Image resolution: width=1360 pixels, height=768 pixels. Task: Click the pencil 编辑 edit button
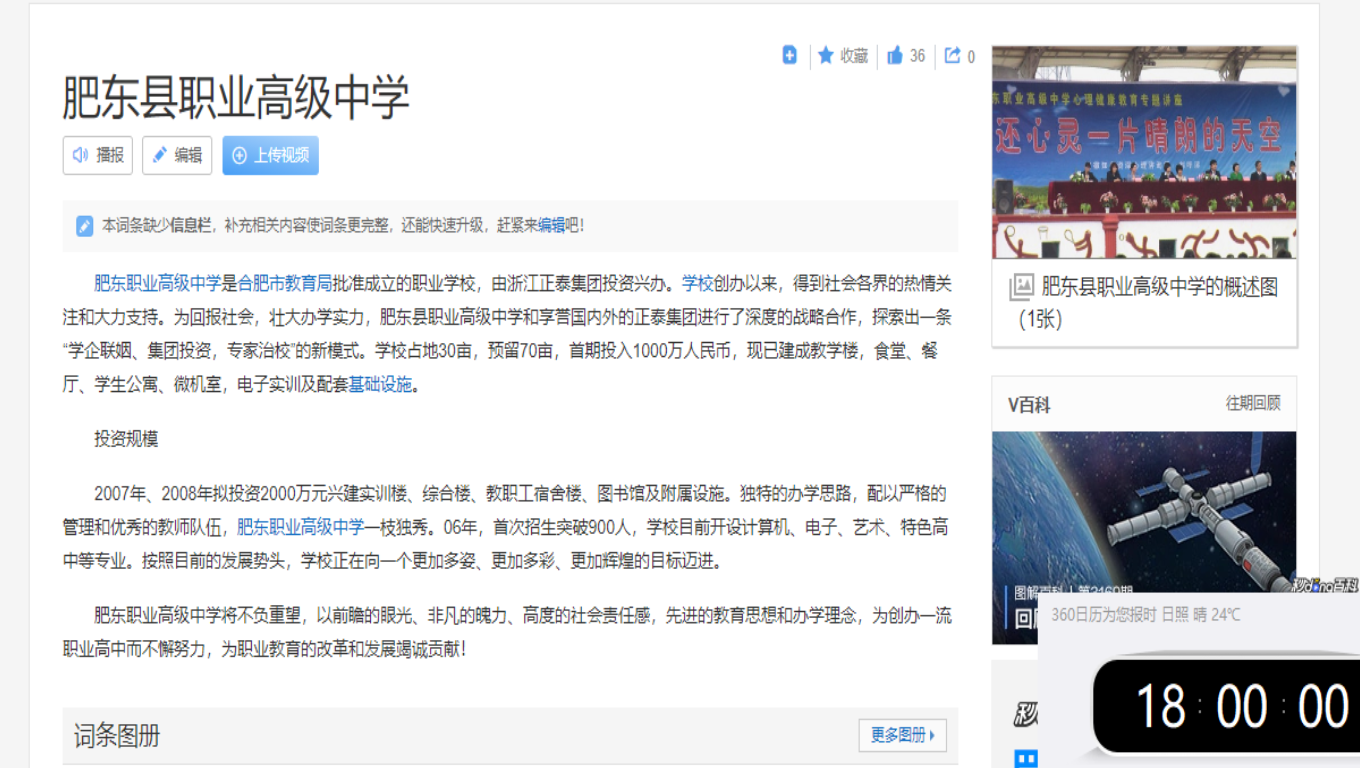click(x=177, y=155)
